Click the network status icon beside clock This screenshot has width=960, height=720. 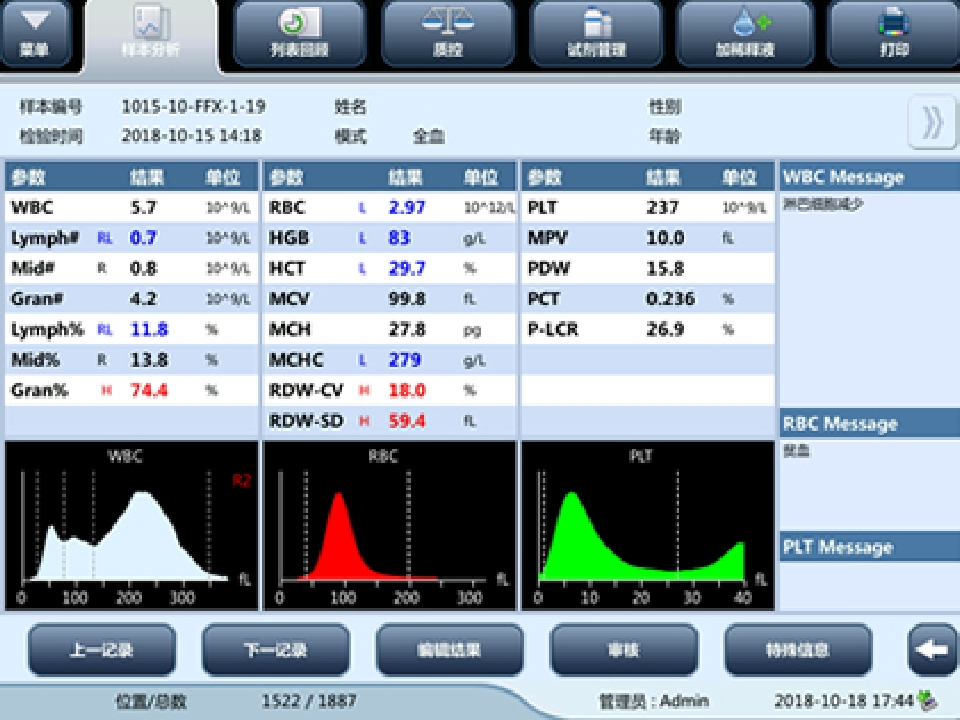tap(928, 701)
